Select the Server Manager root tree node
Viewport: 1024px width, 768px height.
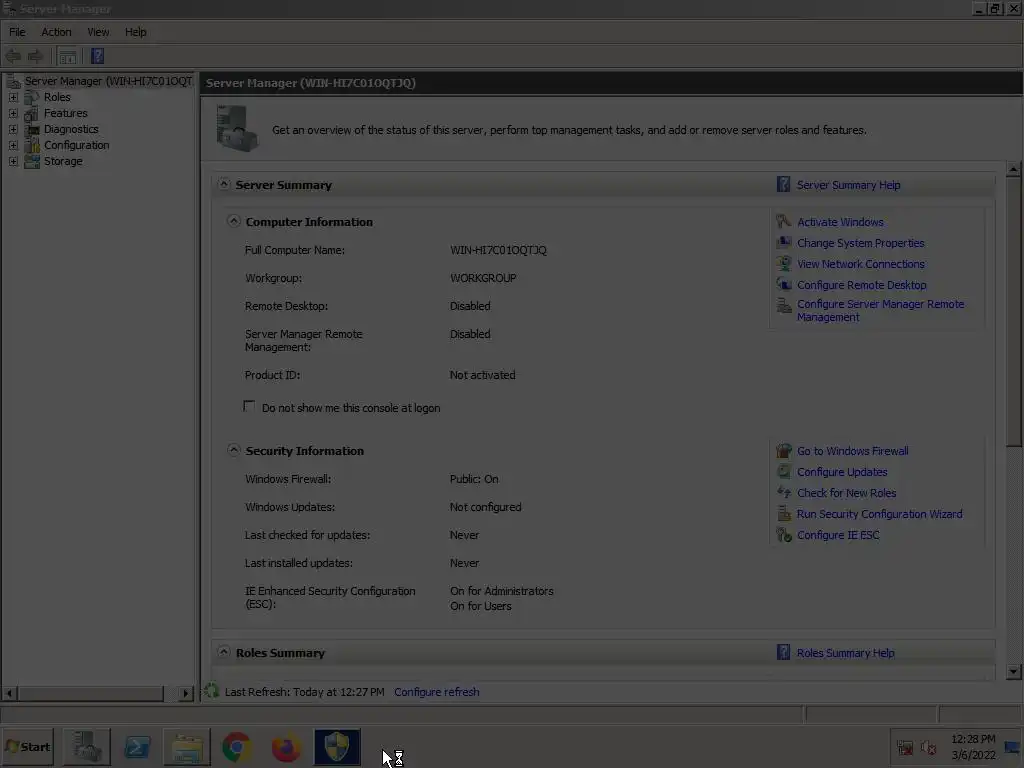pyautogui.click(x=108, y=81)
